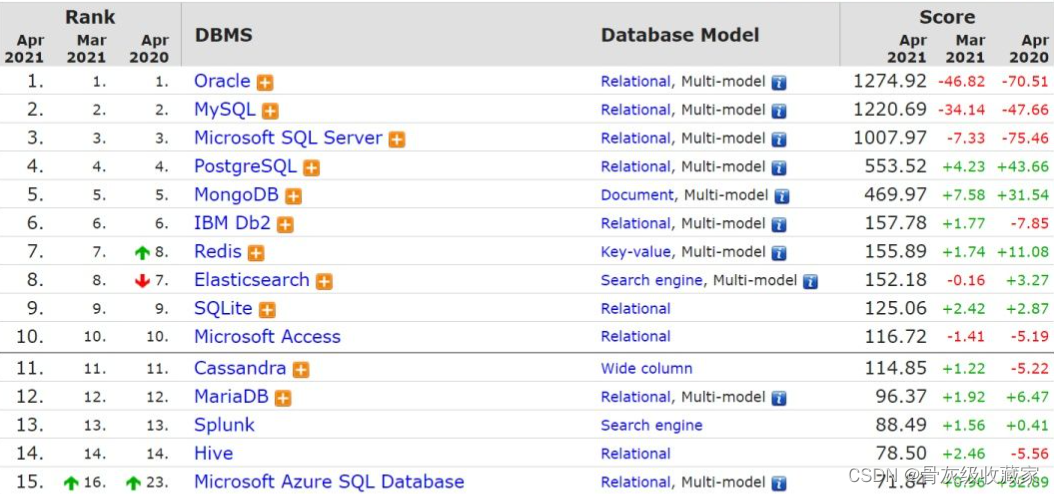
Task: Open the MySQL DBMS link
Action: 225,110
